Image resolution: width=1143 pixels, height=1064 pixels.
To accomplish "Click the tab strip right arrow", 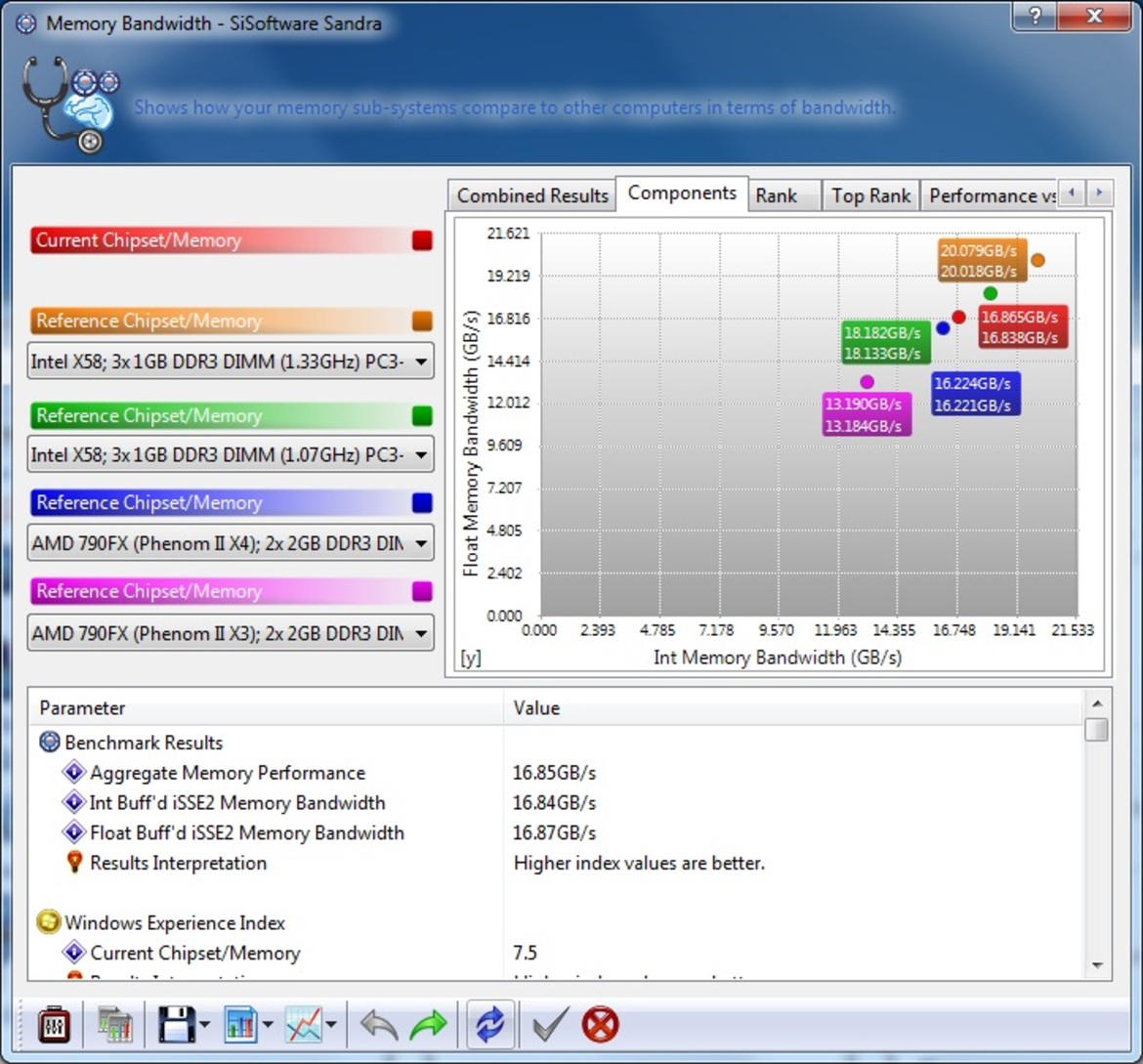I will 1099,193.
